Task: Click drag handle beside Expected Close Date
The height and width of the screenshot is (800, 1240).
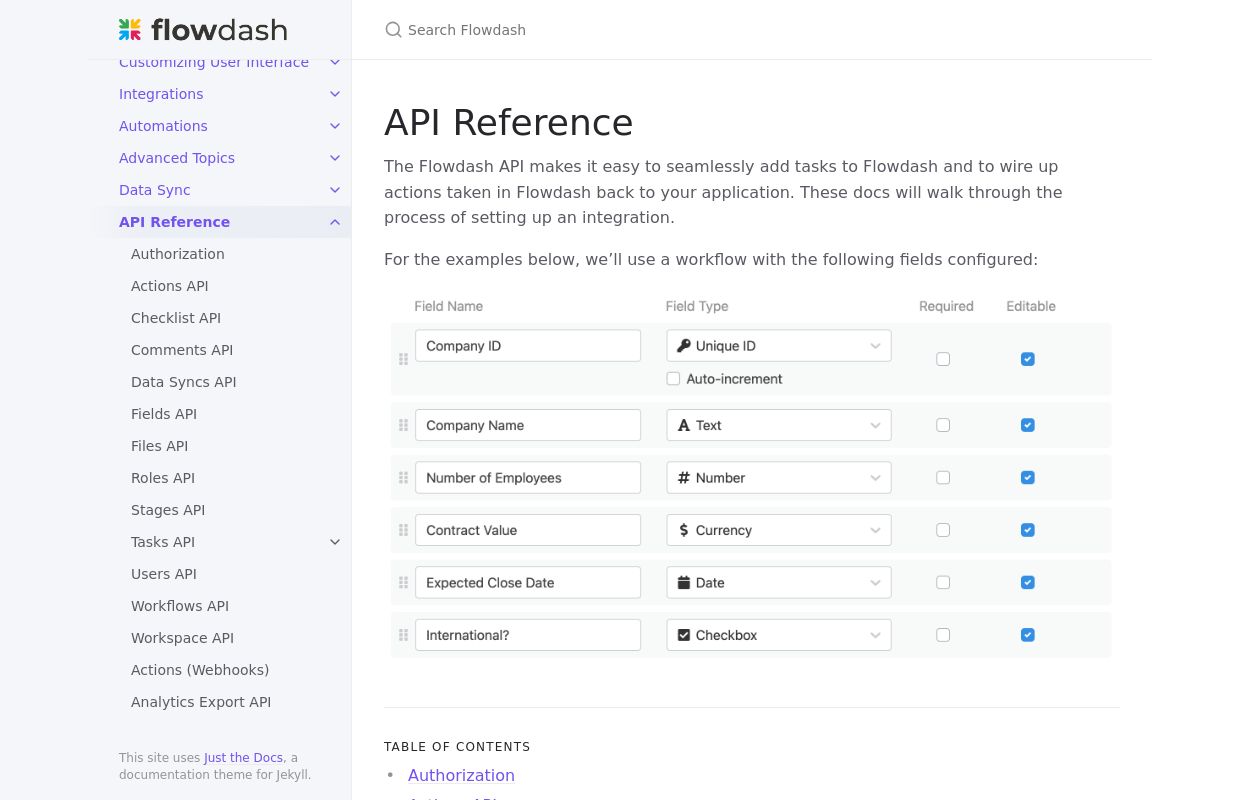Action: click(404, 583)
